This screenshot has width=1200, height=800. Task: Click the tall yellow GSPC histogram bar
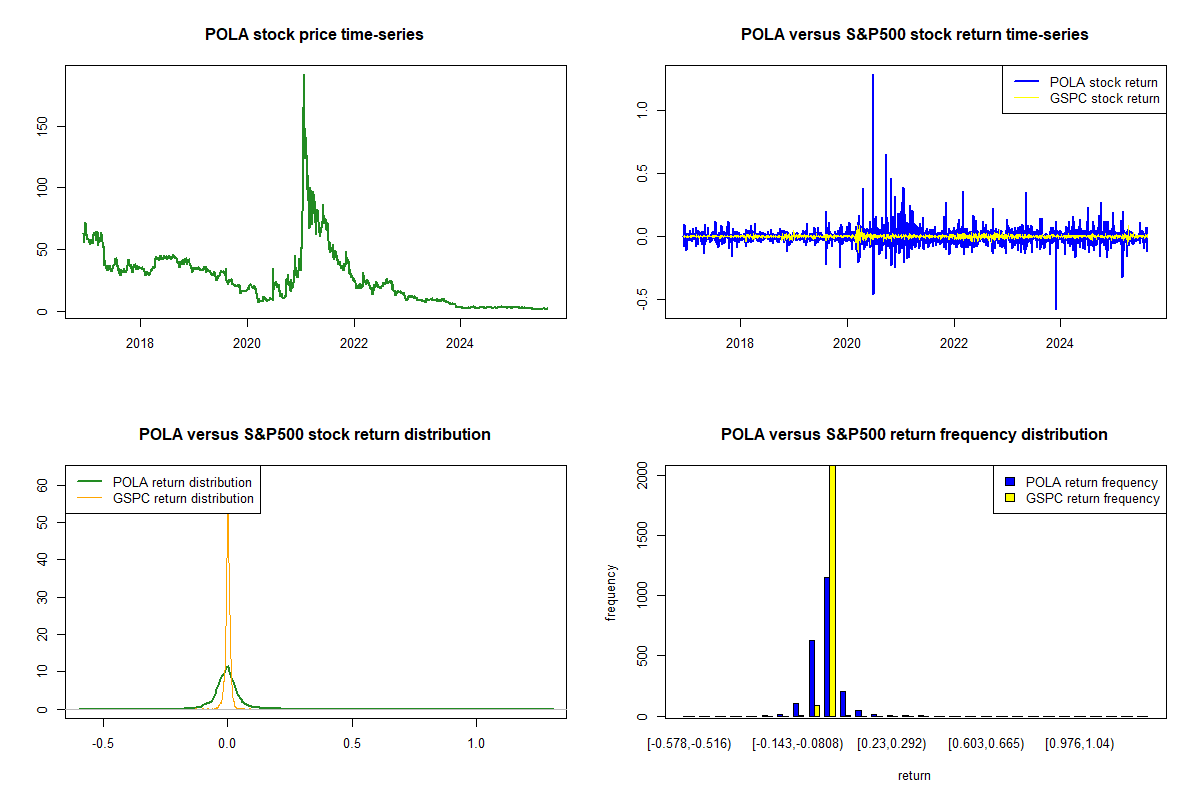pyautogui.click(x=833, y=590)
